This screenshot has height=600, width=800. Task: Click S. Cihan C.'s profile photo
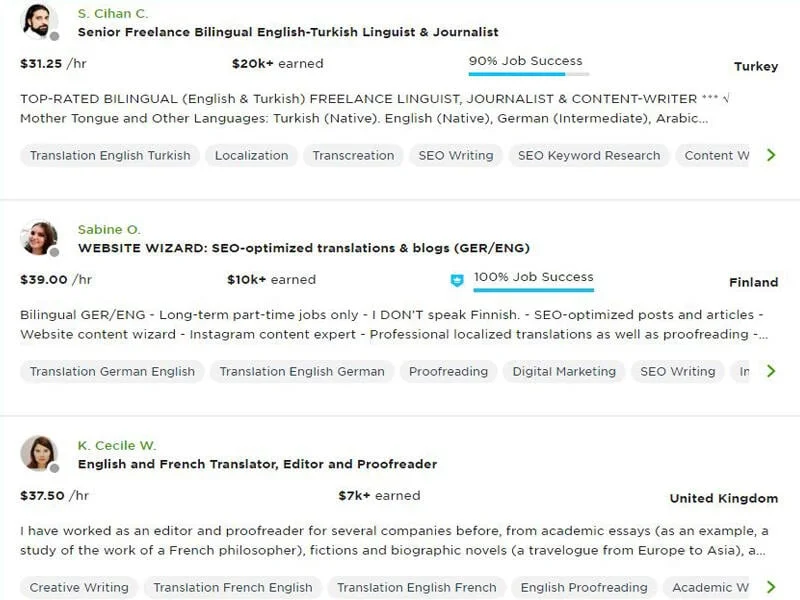pyautogui.click(x=38, y=21)
